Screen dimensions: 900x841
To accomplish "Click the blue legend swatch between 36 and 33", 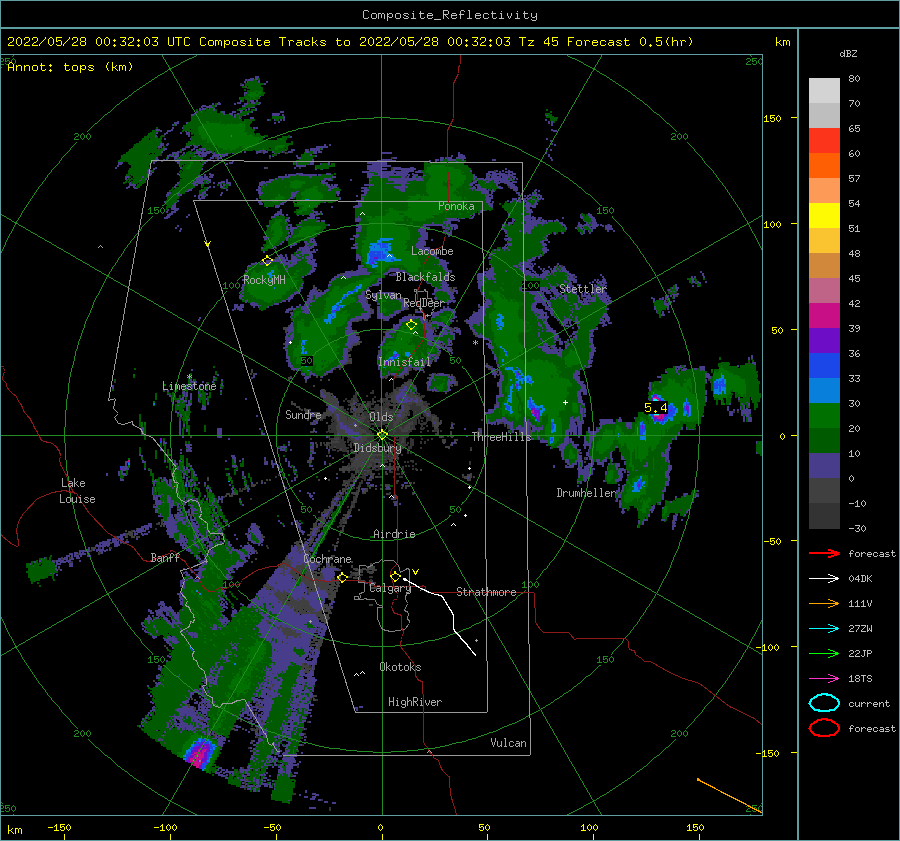I will [x=824, y=366].
